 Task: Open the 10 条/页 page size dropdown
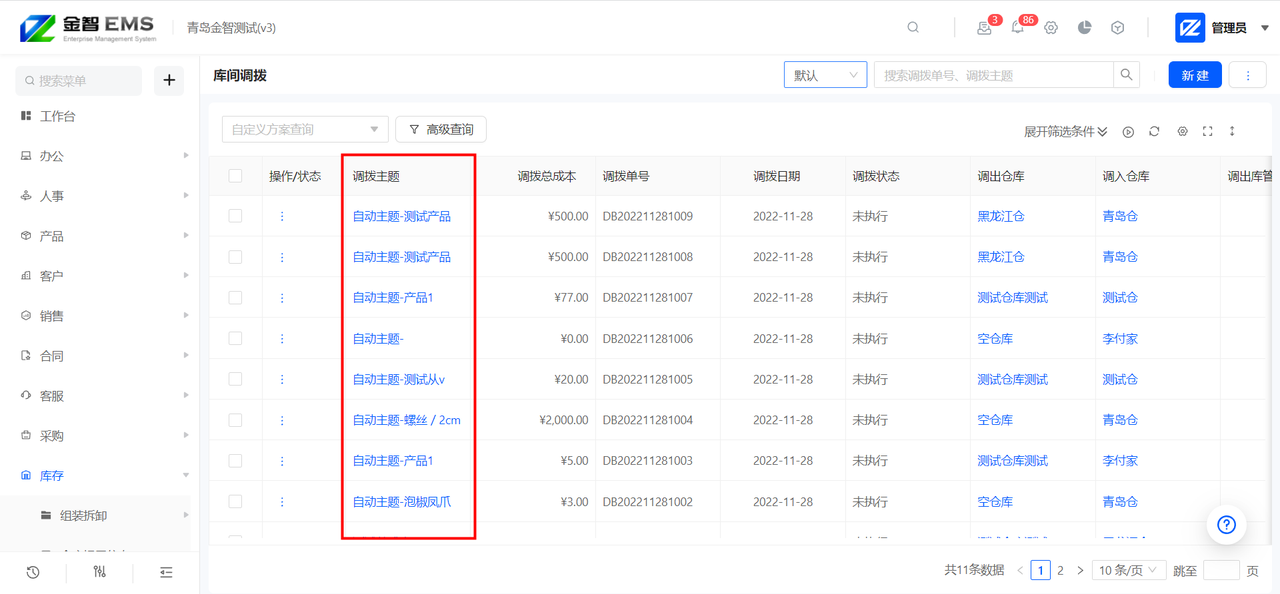click(x=1128, y=570)
